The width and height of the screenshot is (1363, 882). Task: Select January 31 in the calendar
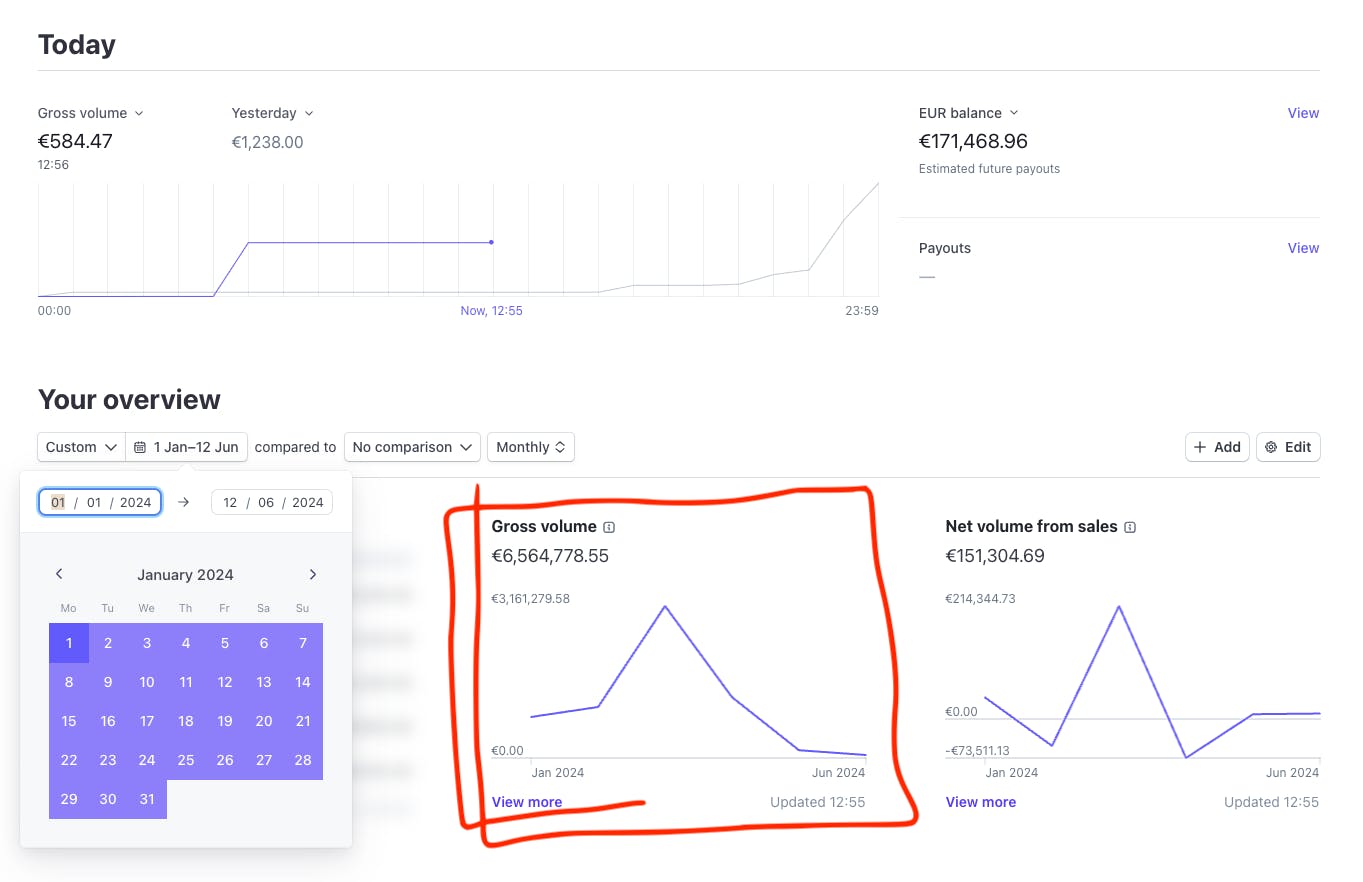tap(146, 799)
